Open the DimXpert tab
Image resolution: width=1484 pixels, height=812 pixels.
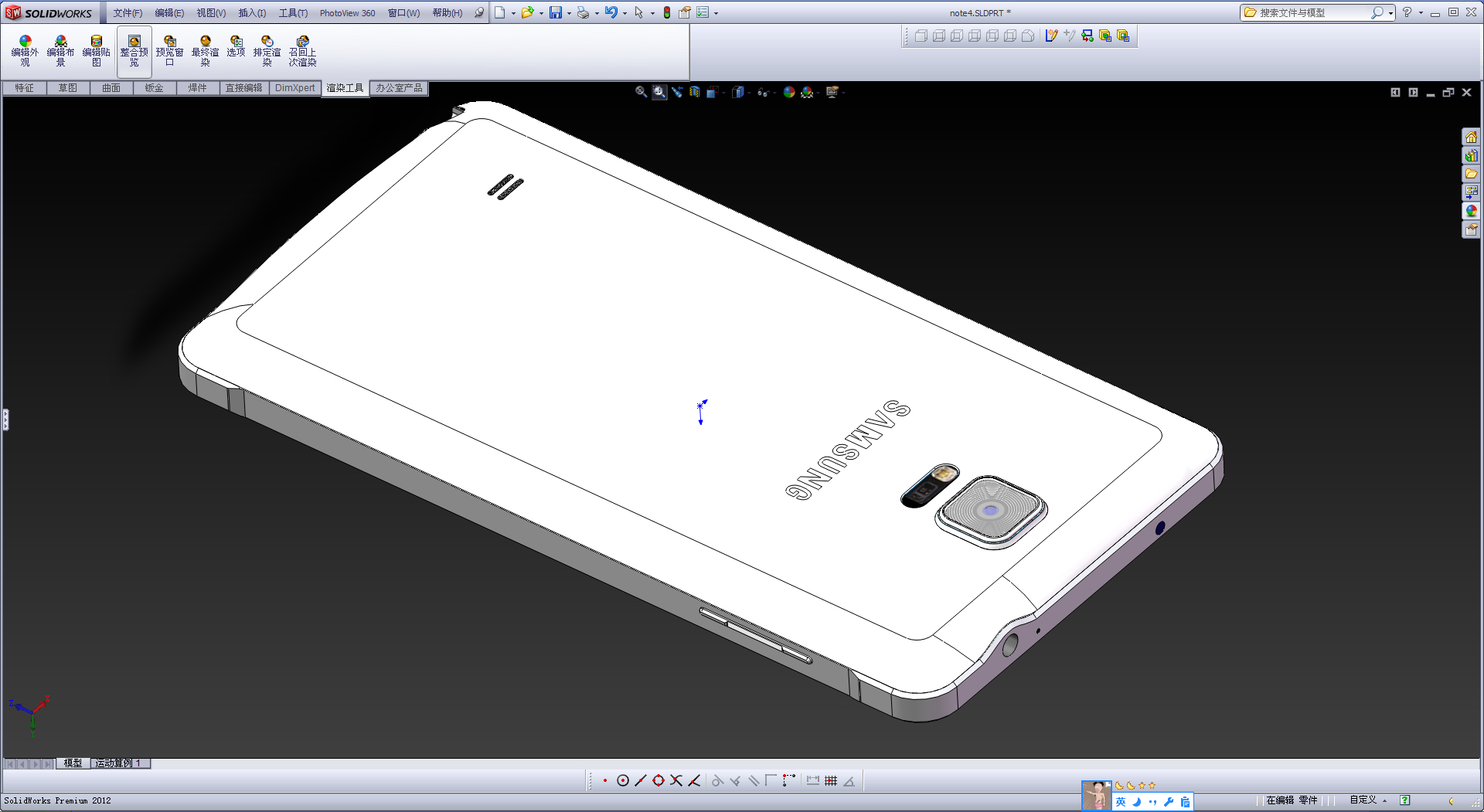click(x=294, y=88)
